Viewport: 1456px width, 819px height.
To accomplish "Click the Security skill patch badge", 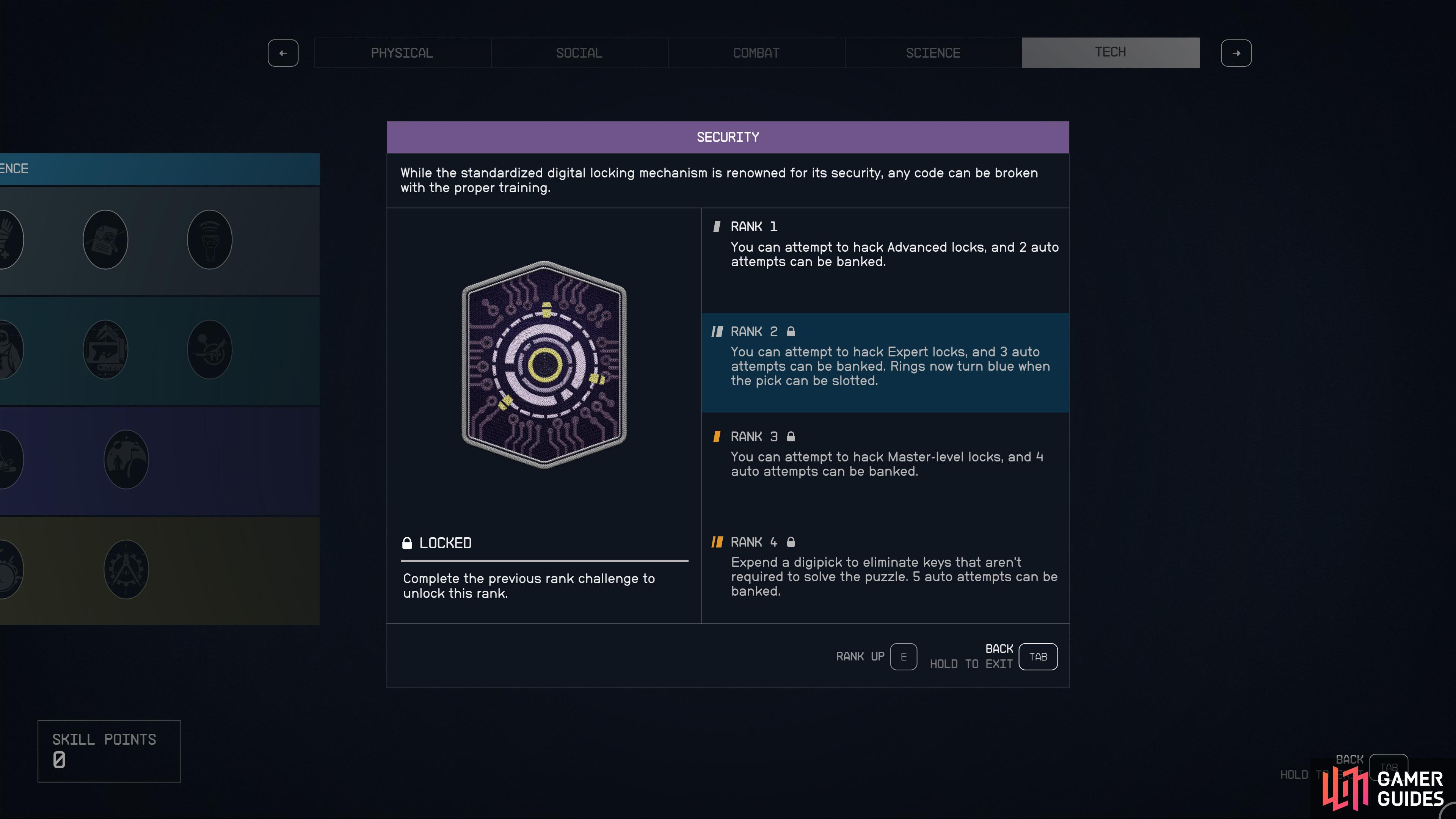I will tap(544, 364).
